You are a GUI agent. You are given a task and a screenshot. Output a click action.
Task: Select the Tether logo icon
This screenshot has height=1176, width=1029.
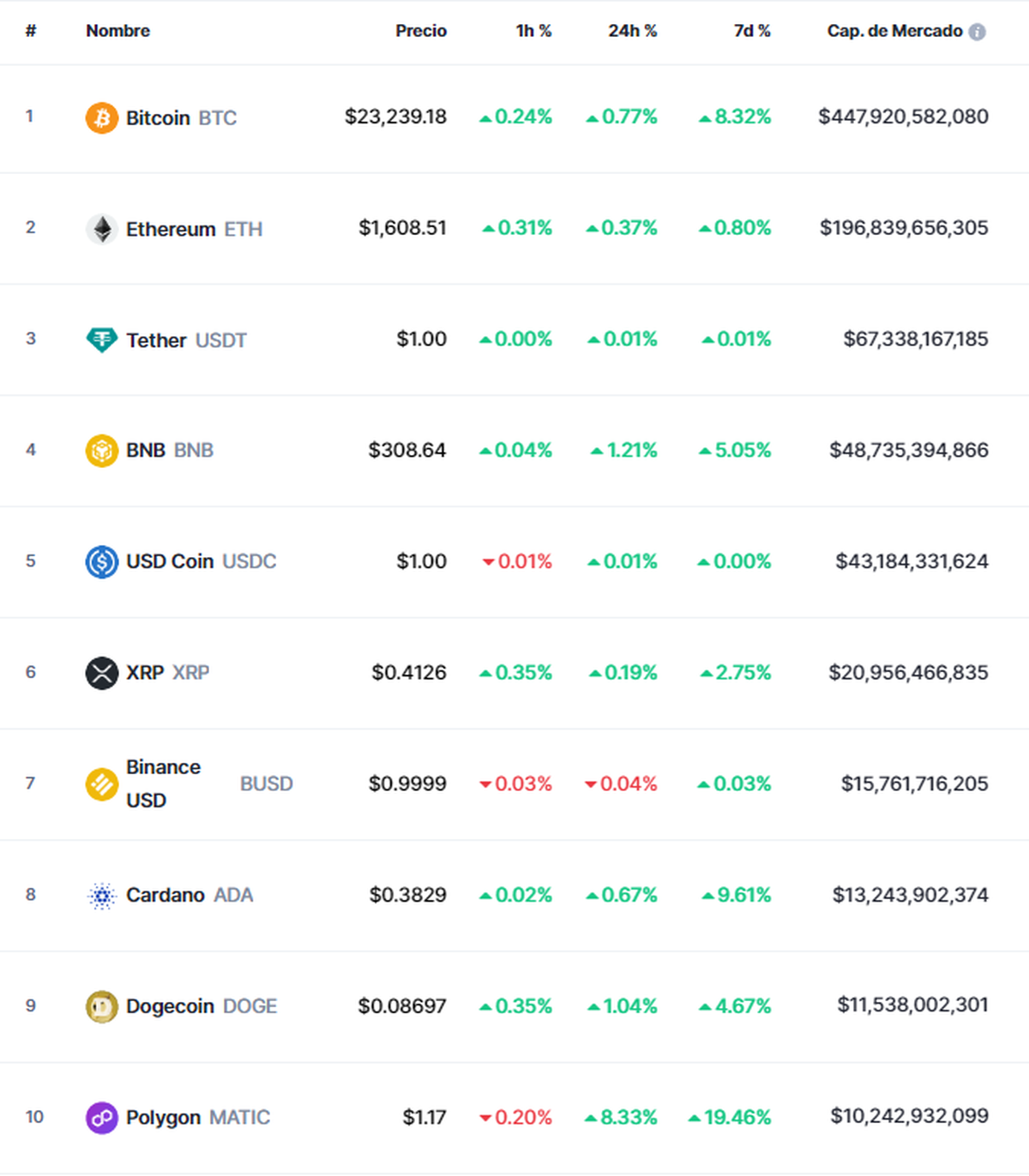[x=102, y=339]
